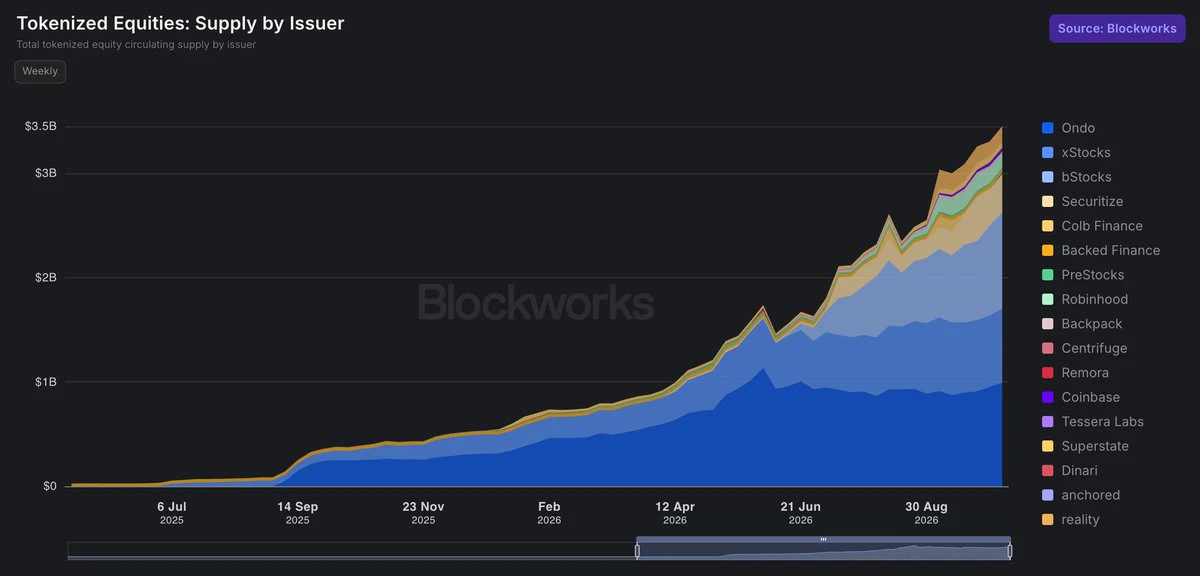Click the grip atop the range selector window

(823, 539)
